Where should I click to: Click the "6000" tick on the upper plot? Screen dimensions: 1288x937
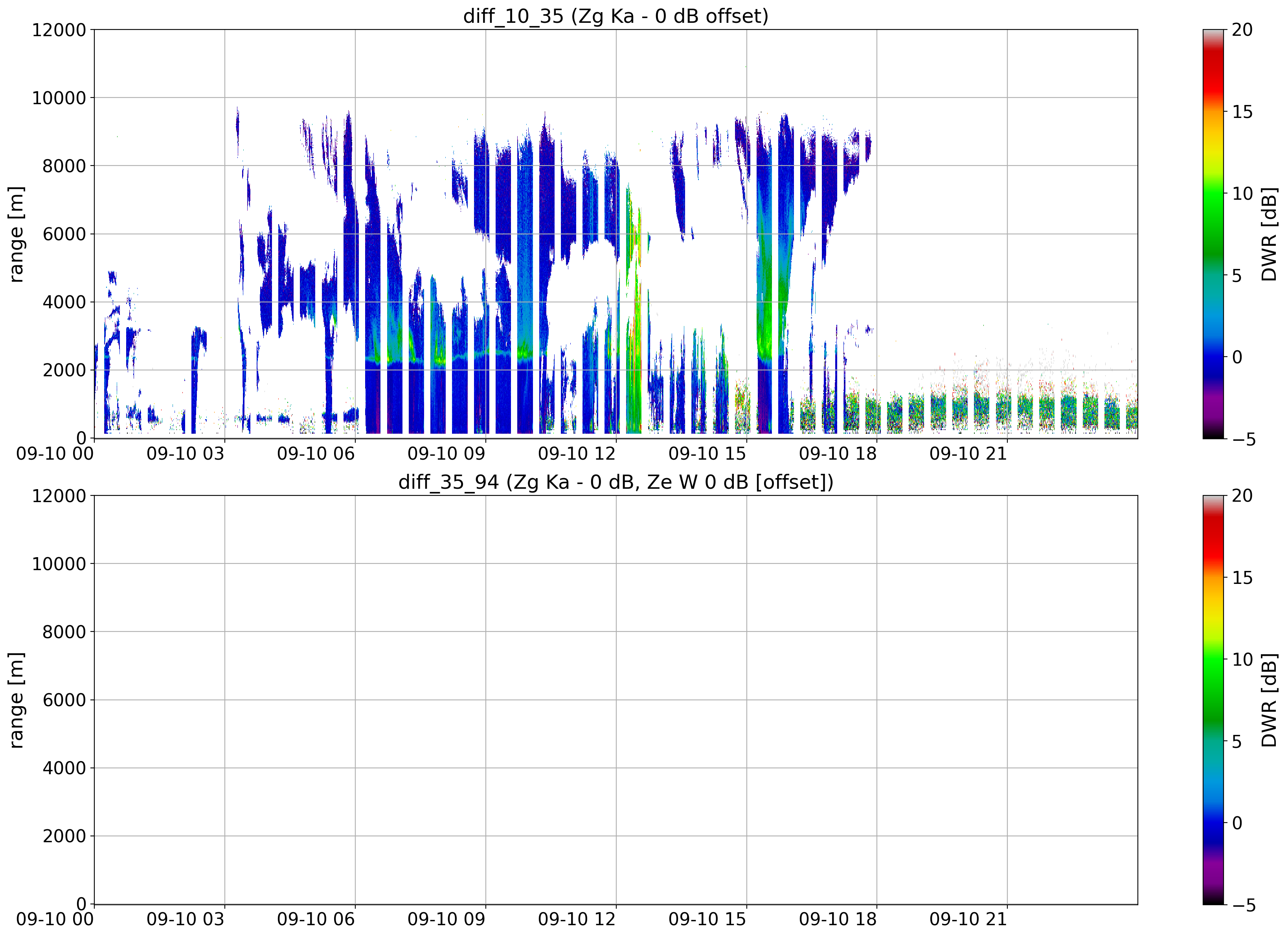64,234
